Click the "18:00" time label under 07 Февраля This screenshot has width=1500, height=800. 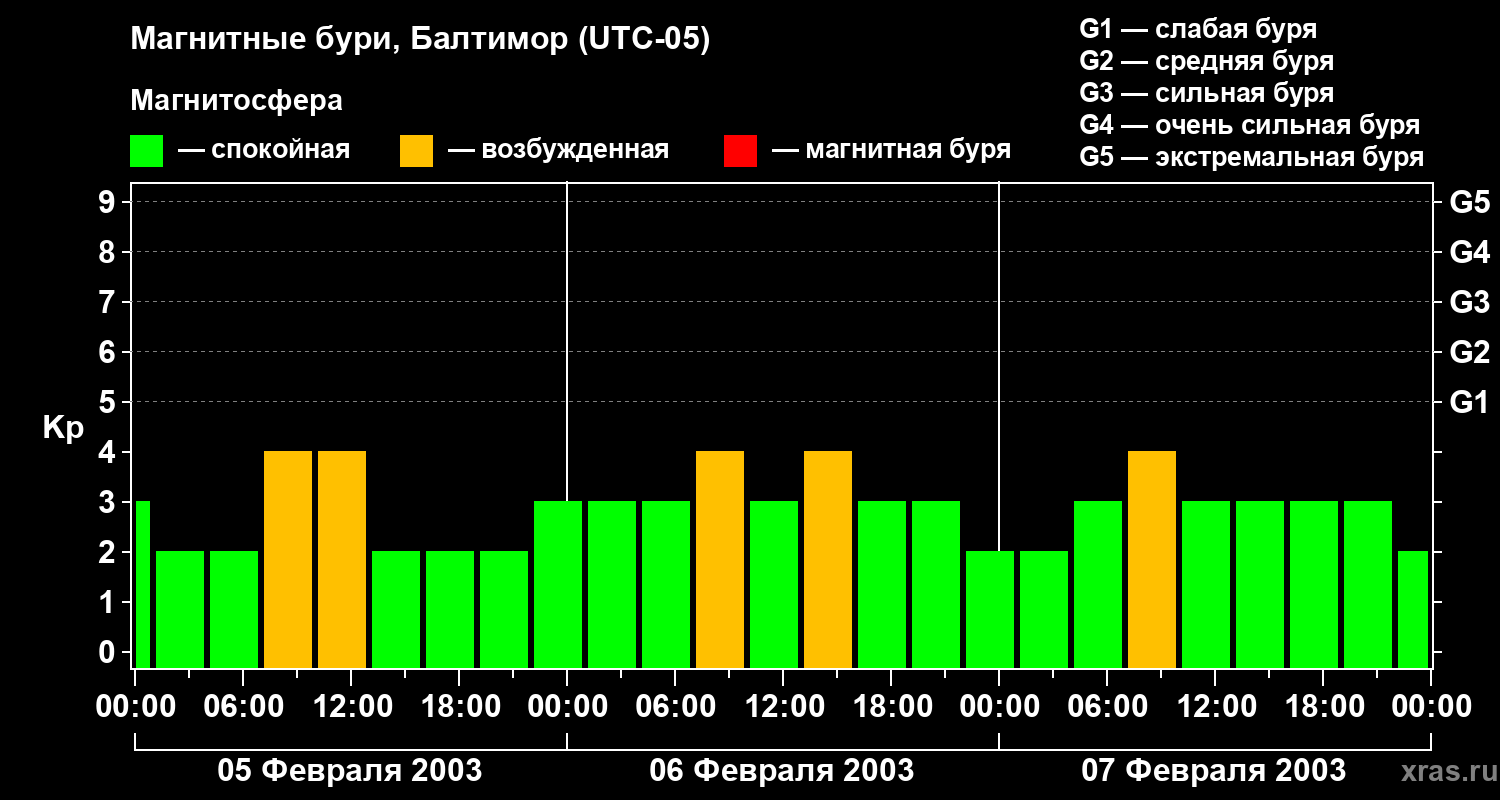pyautogui.click(x=1323, y=706)
